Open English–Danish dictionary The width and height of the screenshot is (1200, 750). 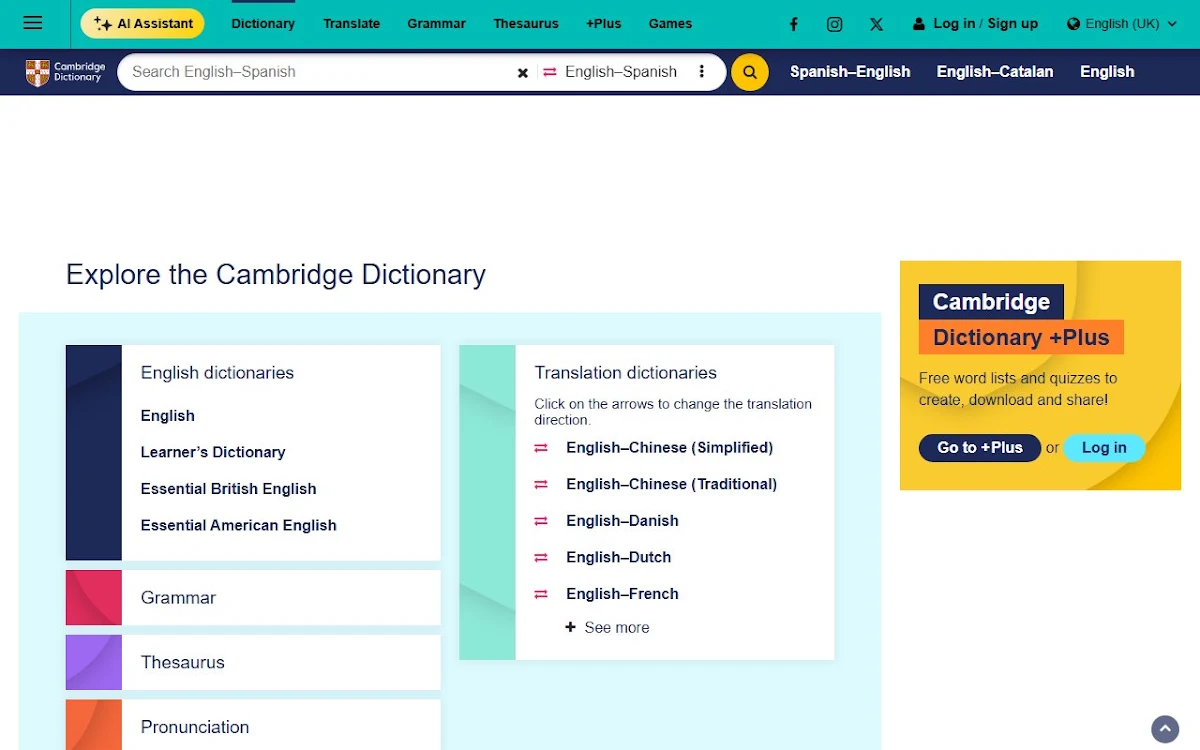[x=622, y=521]
